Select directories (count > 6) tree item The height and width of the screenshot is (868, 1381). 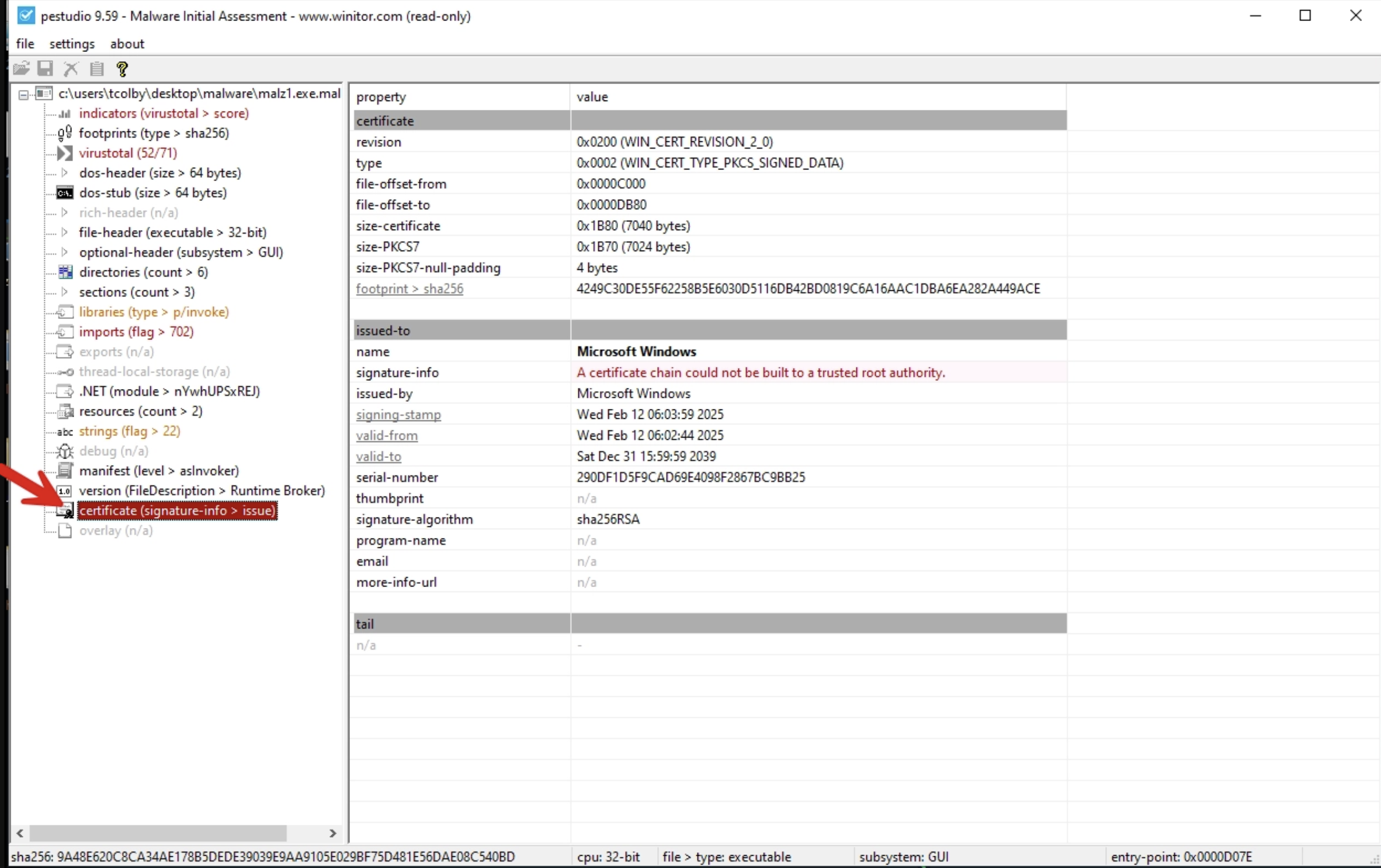[x=144, y=272]
